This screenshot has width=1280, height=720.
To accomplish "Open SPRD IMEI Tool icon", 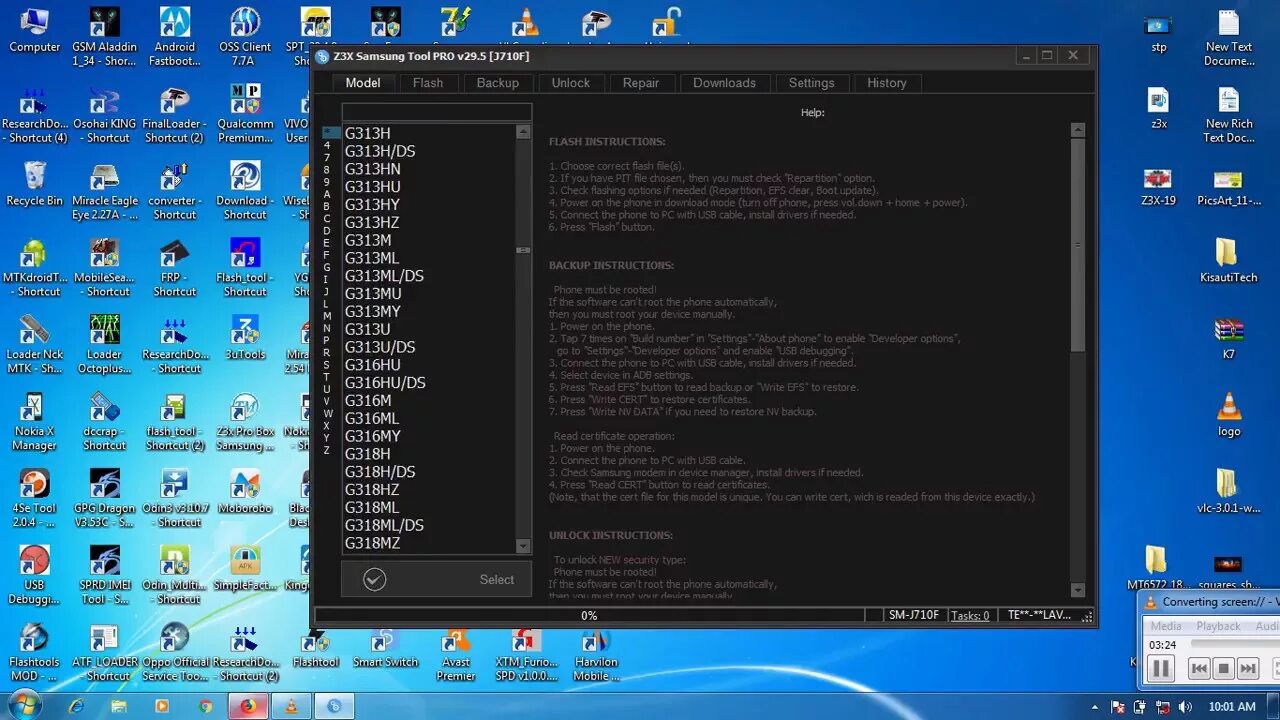I will click(104, 575).
